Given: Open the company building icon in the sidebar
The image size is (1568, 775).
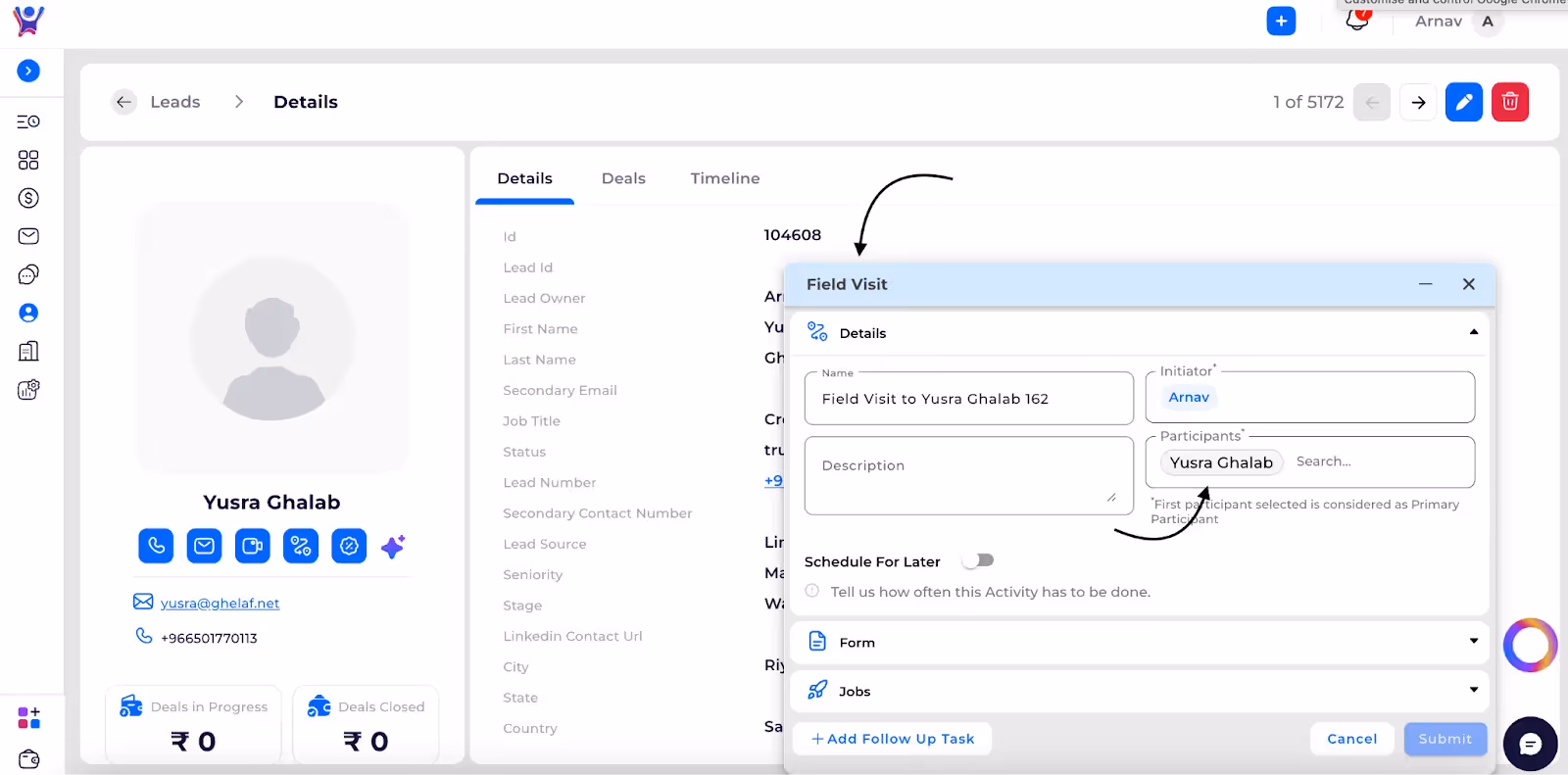Looking at the screenshot, I should [x=28, y=351].
